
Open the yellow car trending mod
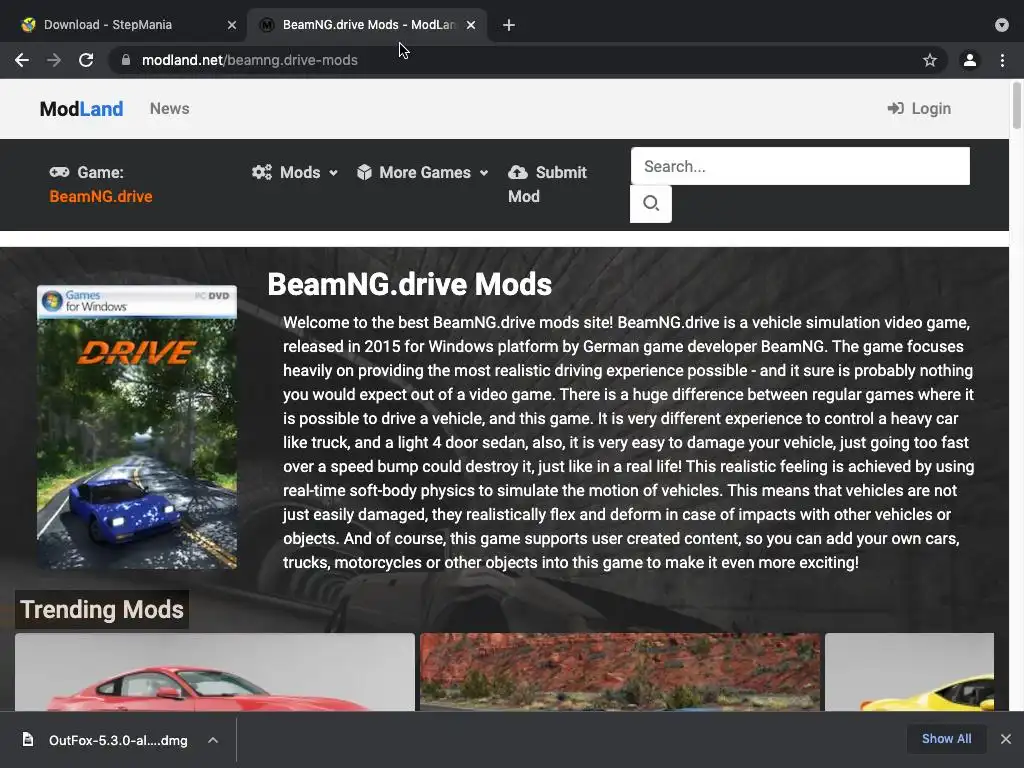[x=909, y=672]
